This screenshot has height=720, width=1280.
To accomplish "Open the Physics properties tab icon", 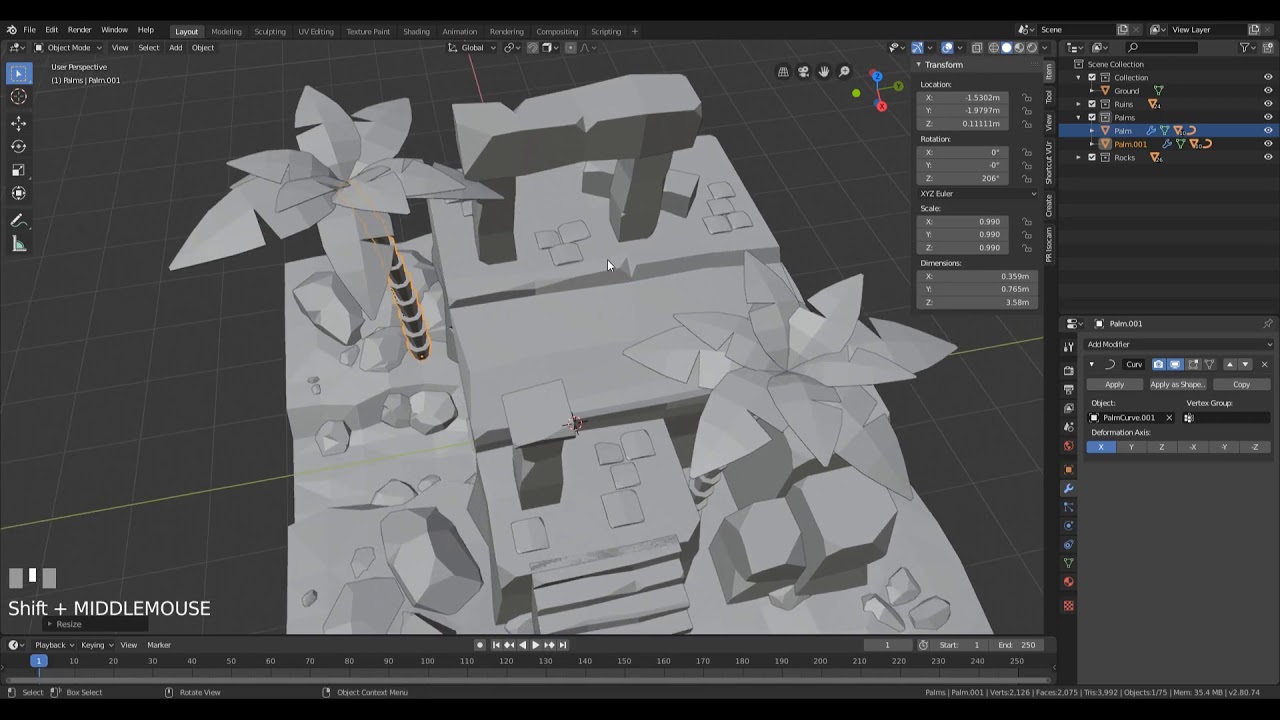I will click(1068, 526).
